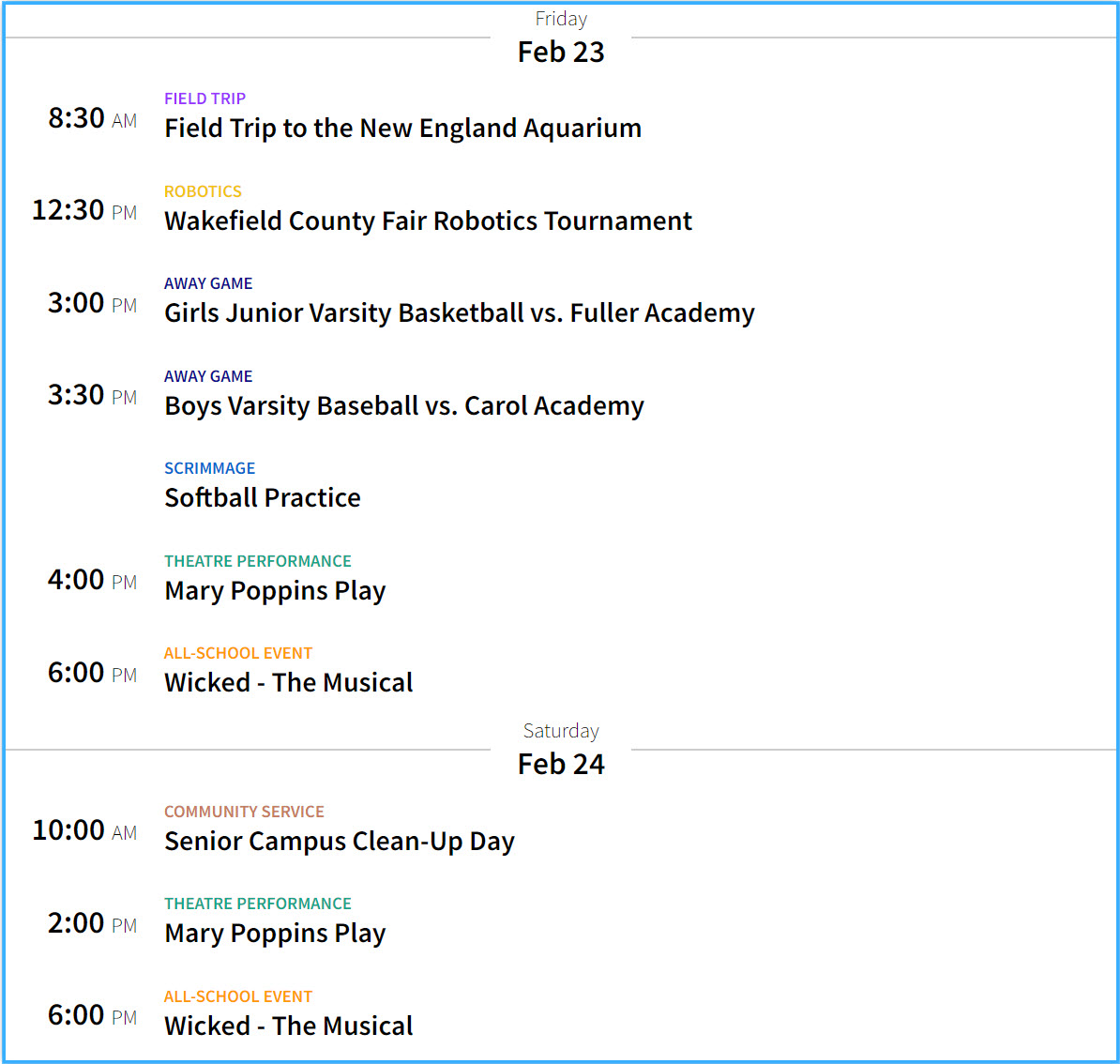Open Saturday's Mary Poppins Play event
The image size is (1120, 1064).
(275, 934)
